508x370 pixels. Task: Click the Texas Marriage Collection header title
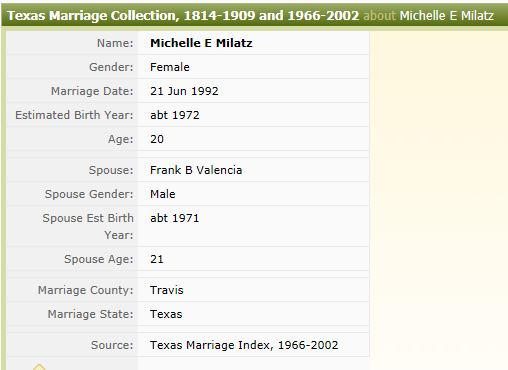pos(183,16)
